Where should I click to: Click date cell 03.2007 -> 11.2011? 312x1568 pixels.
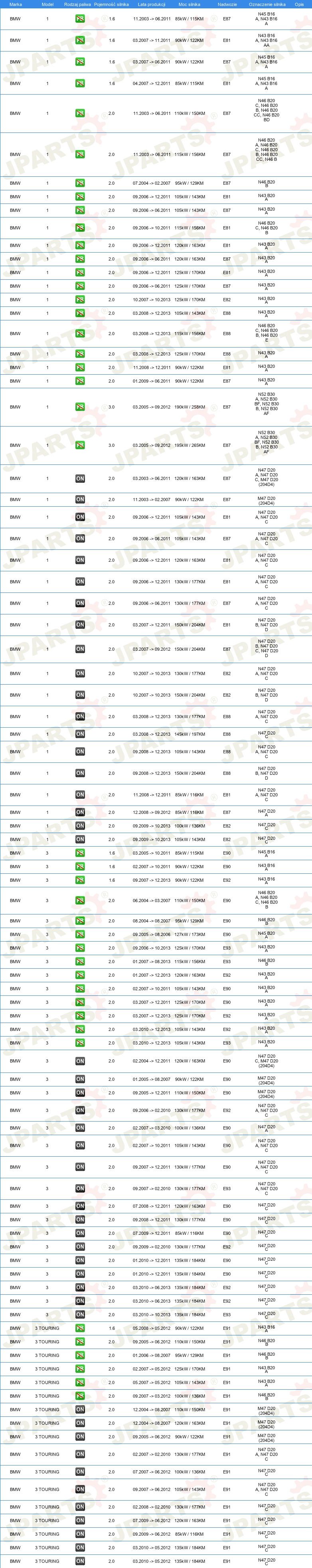[x=152, y=40]
